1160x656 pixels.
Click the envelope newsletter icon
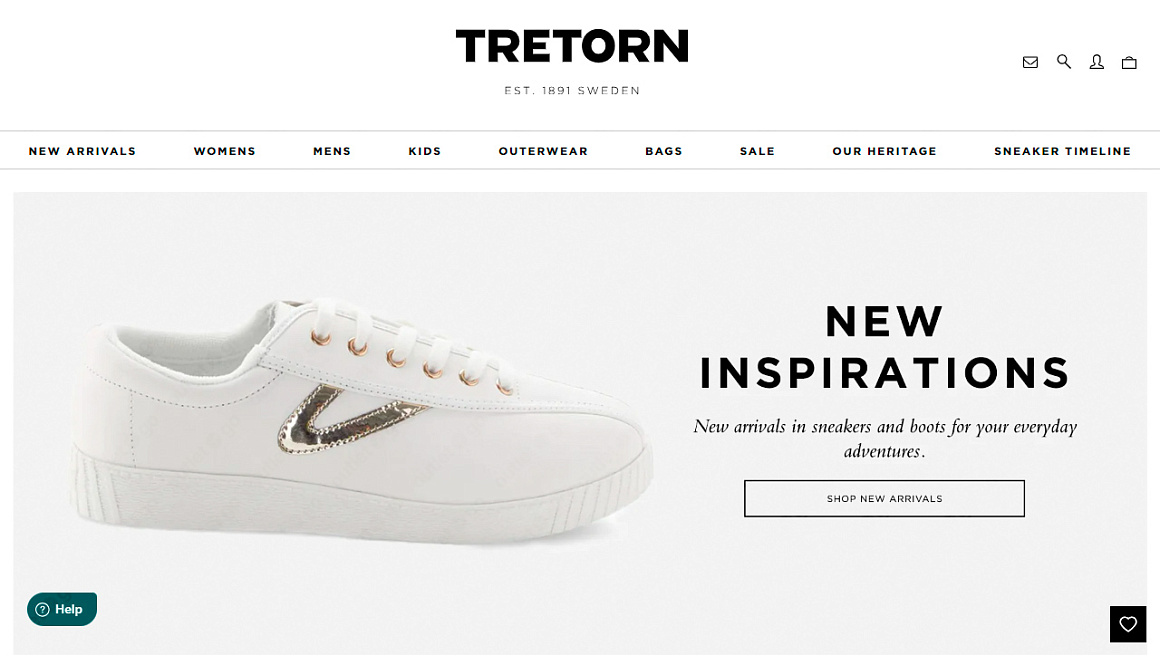[x=1030, y=62]
